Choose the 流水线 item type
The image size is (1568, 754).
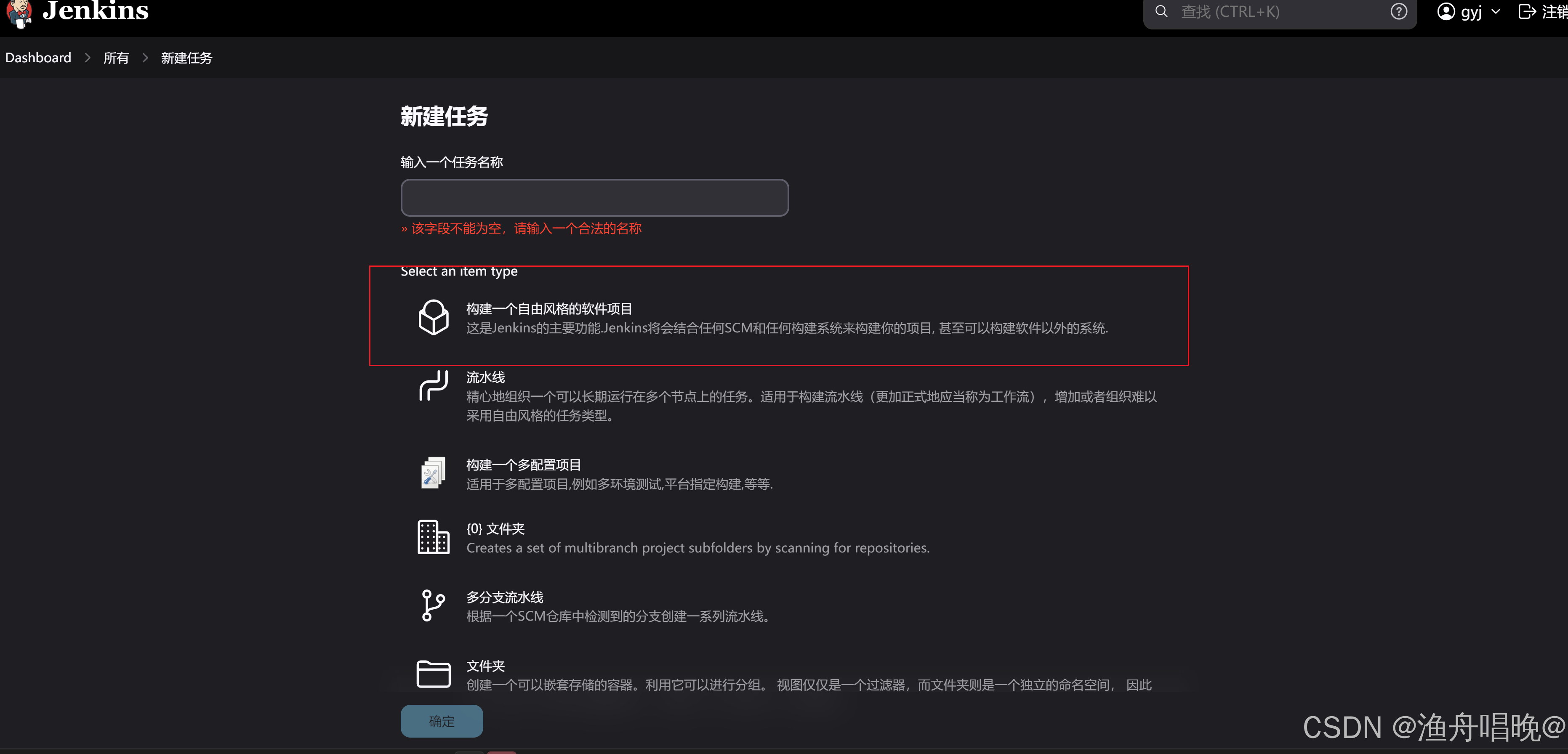point(486,377)
